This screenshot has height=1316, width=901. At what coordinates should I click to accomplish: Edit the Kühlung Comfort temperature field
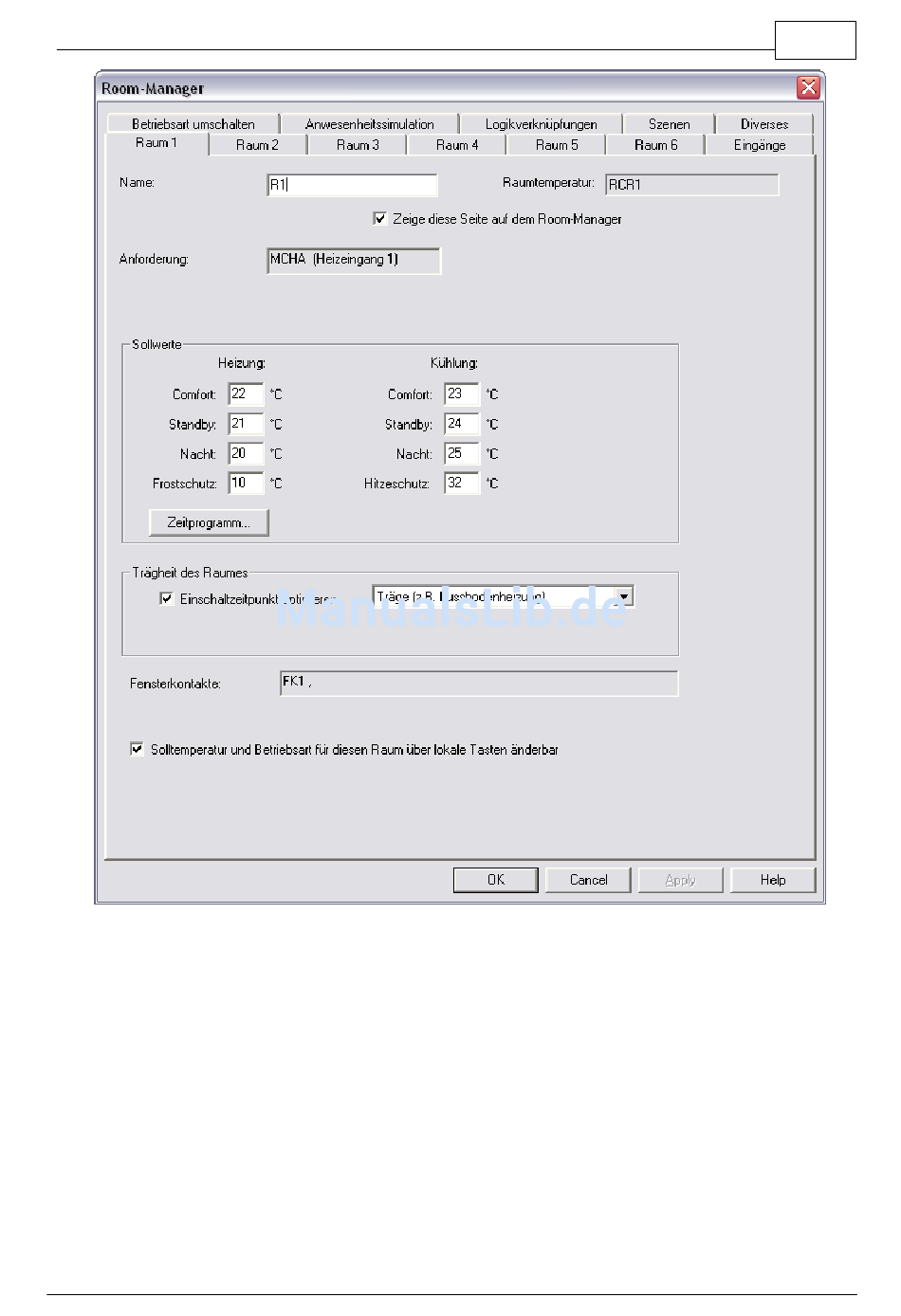[462, 394]
